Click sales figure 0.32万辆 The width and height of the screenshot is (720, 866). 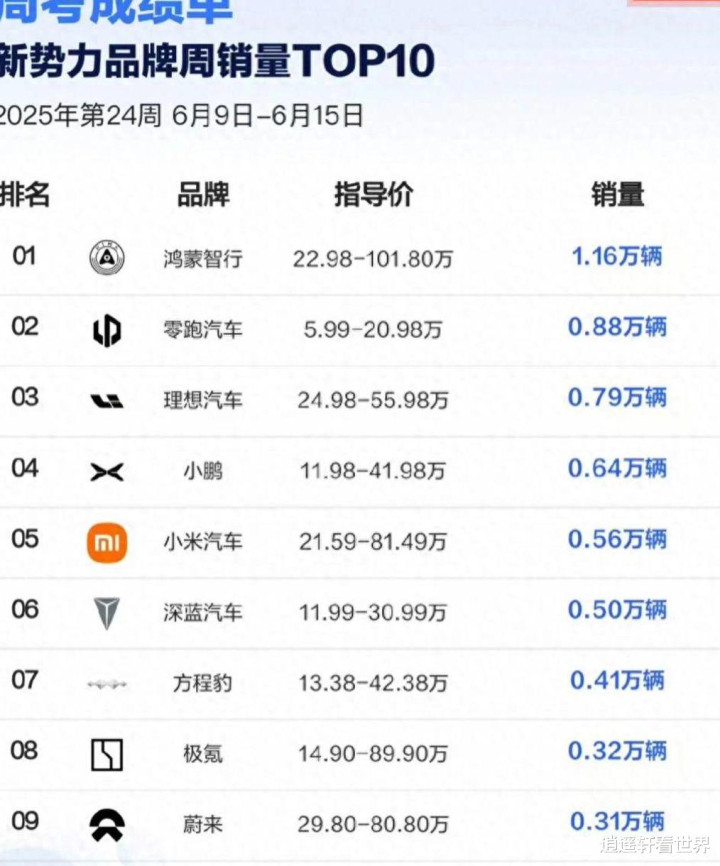(617, 751)
